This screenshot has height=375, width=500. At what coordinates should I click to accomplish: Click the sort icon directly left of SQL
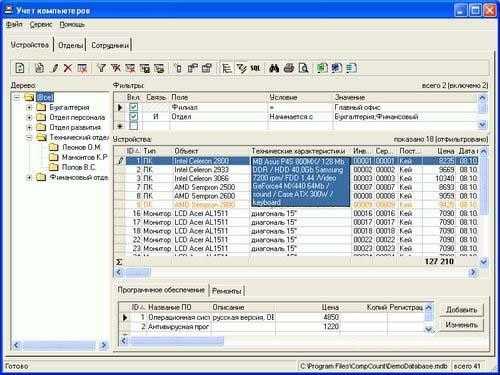pyautogui.click(x=241, y=68)
